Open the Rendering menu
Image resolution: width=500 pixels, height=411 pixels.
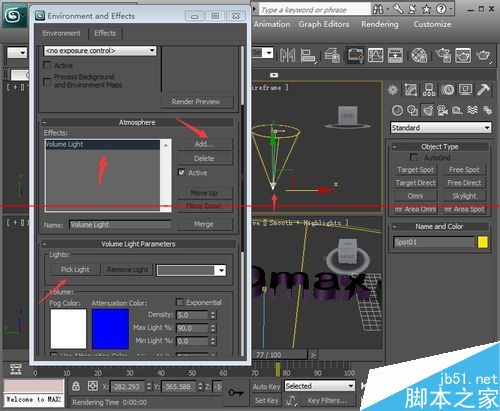(x=380, y=24)
